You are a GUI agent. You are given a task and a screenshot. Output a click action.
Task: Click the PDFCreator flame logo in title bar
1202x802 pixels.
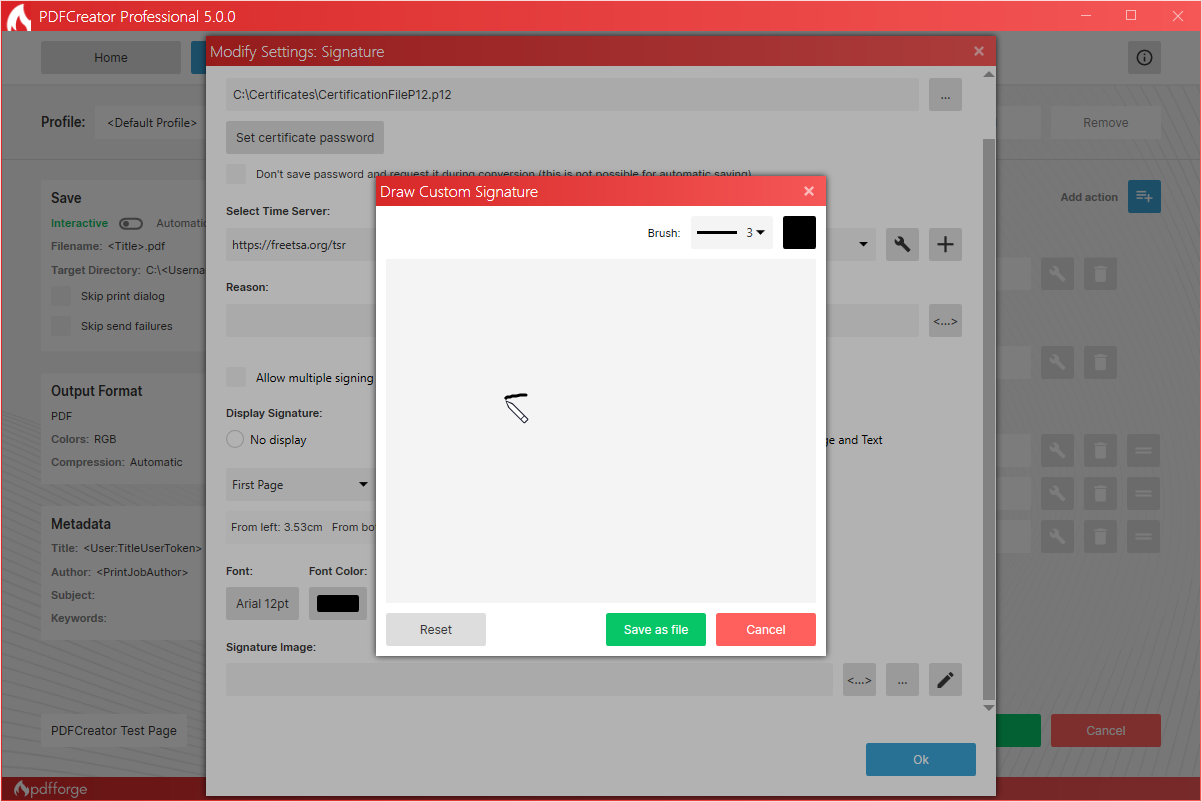point(19,17)
